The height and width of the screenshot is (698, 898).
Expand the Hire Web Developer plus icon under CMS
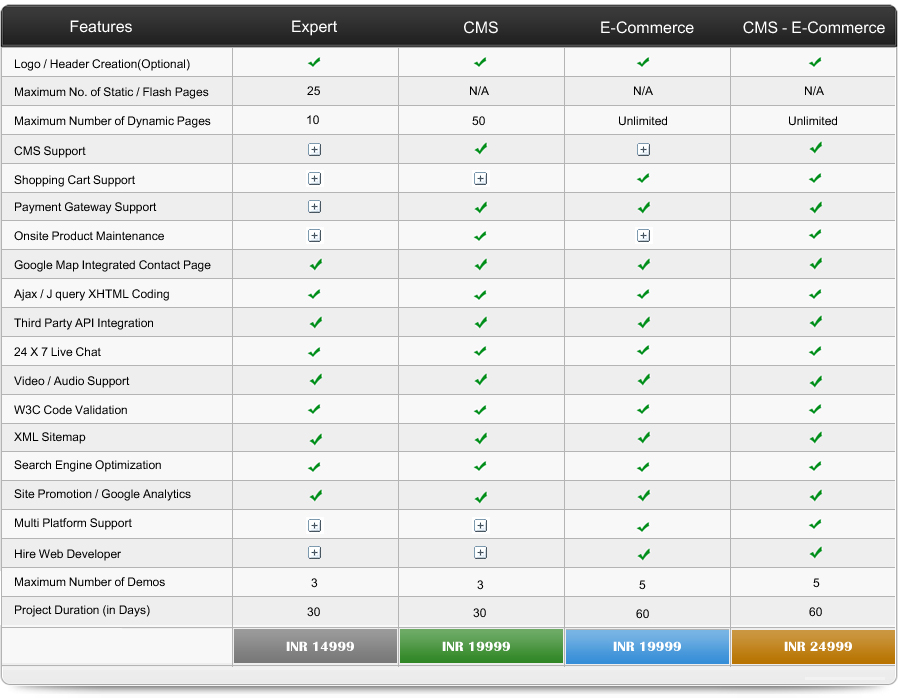480,553
